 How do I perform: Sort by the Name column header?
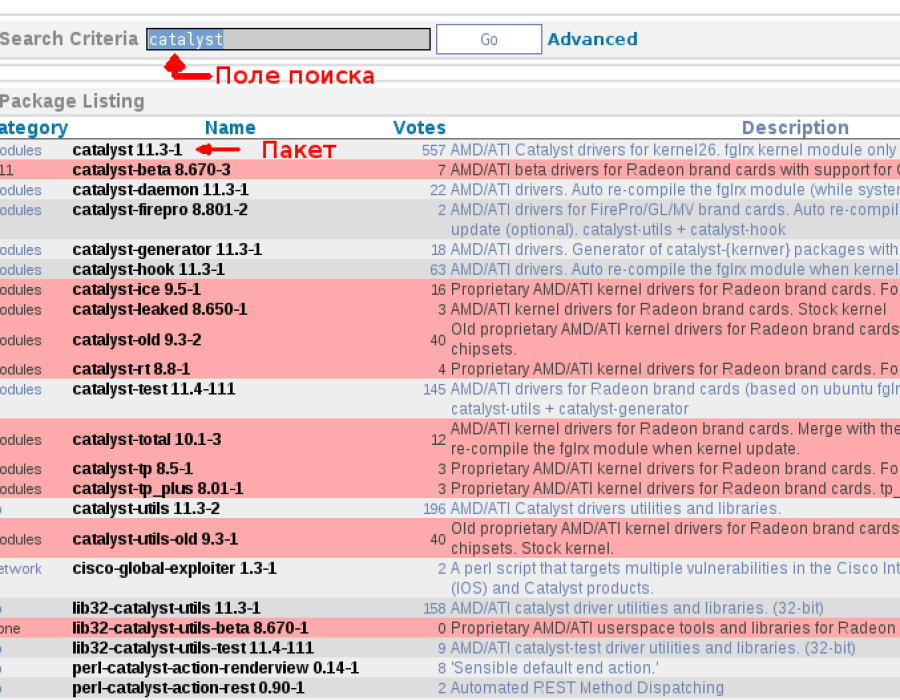[230, 127]
